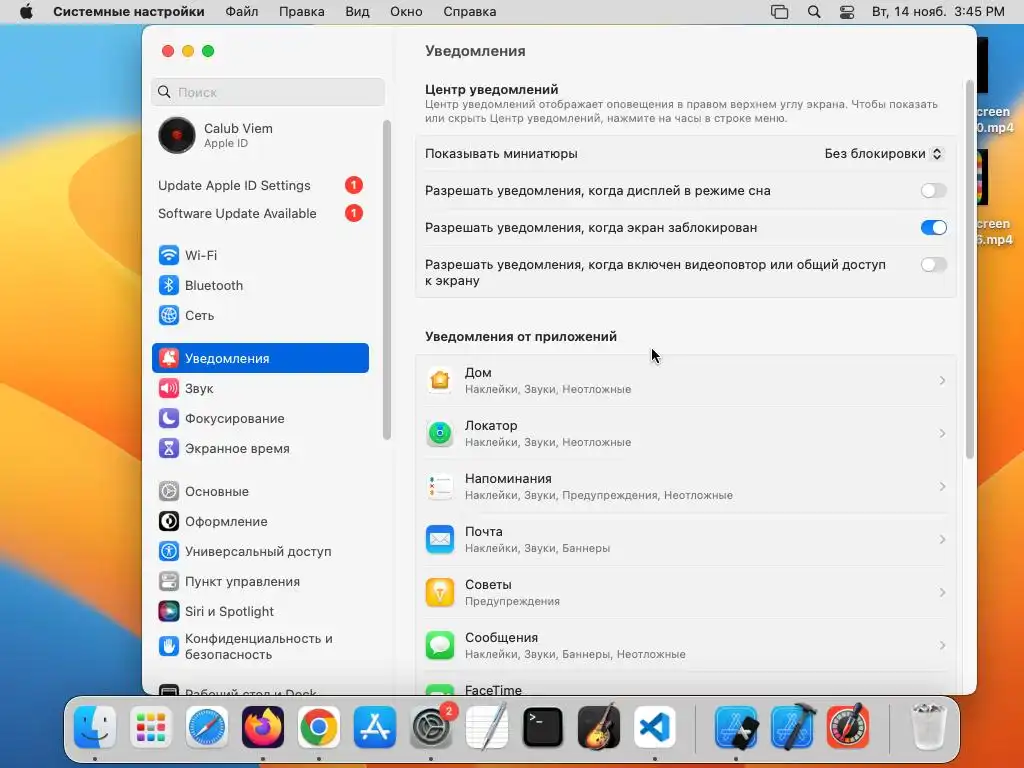Open Safari from the Dock
1024x768 pixels.
(207, 727)
